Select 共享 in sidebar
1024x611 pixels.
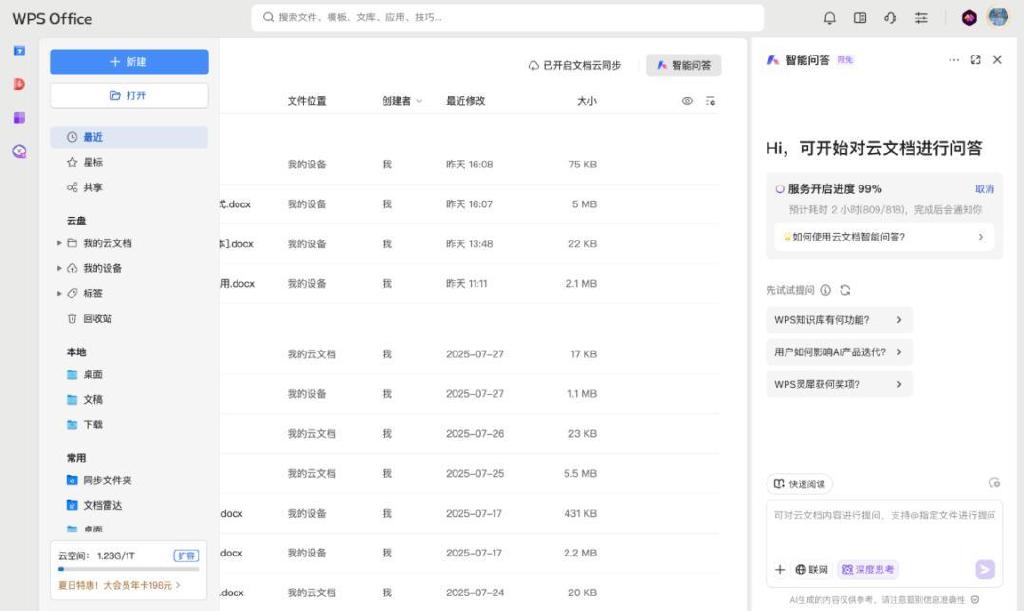[x=129, y=187]
